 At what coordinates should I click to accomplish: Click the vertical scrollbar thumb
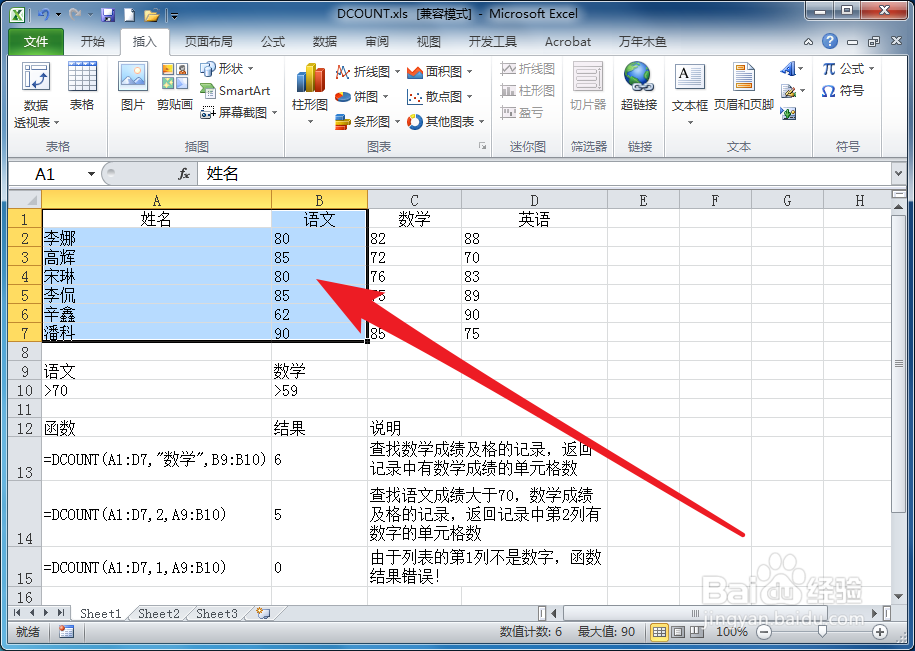(x=899, y=363)
